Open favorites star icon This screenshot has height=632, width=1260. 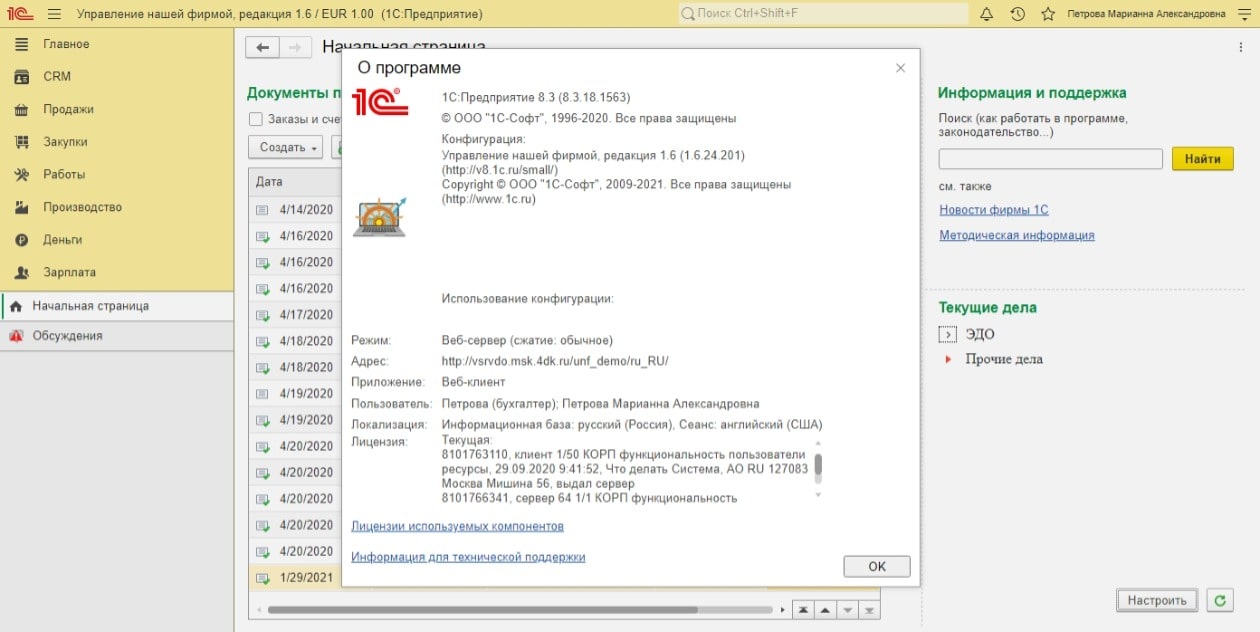1047,14
